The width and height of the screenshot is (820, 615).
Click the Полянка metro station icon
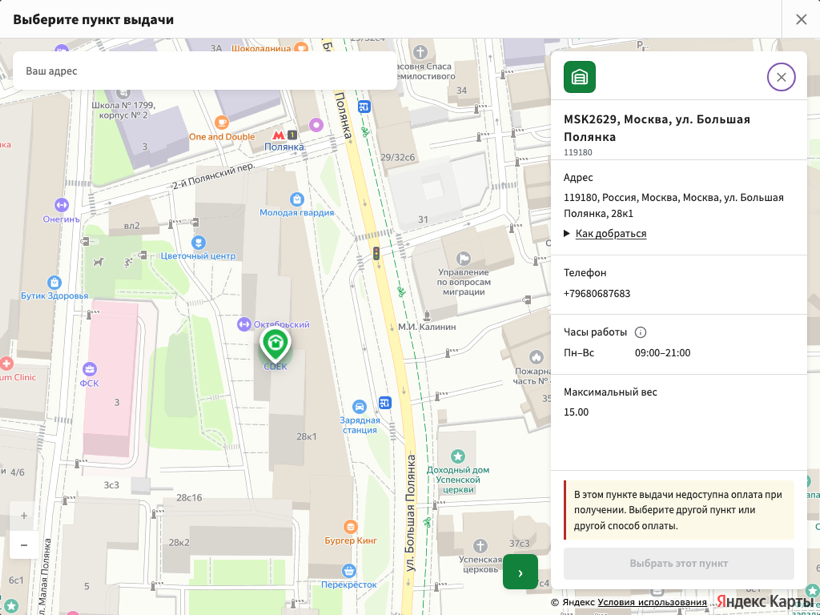point(279,135)
